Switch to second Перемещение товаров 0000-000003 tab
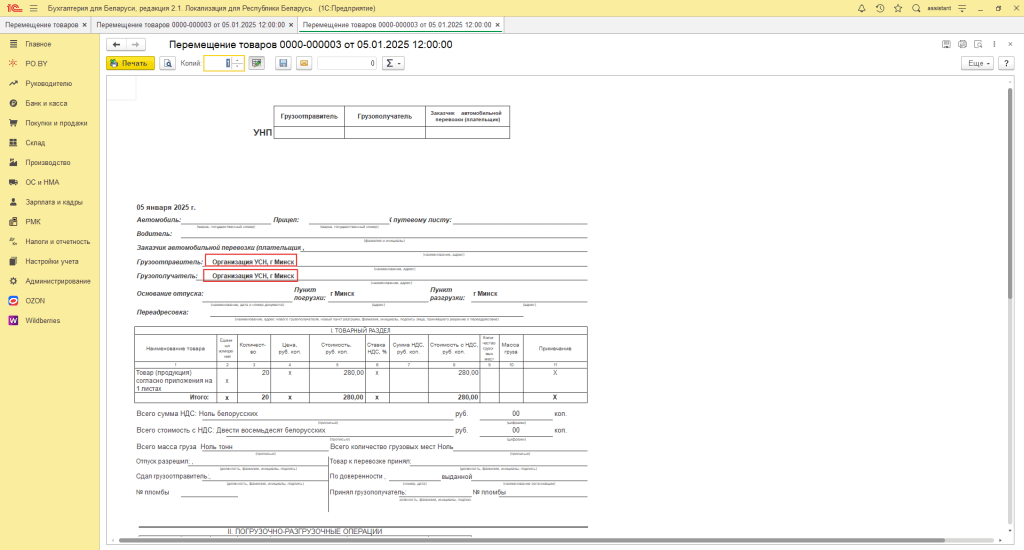Image resolution: width=1024 pixels, height=550 pixels. click(x=190, y=25)
